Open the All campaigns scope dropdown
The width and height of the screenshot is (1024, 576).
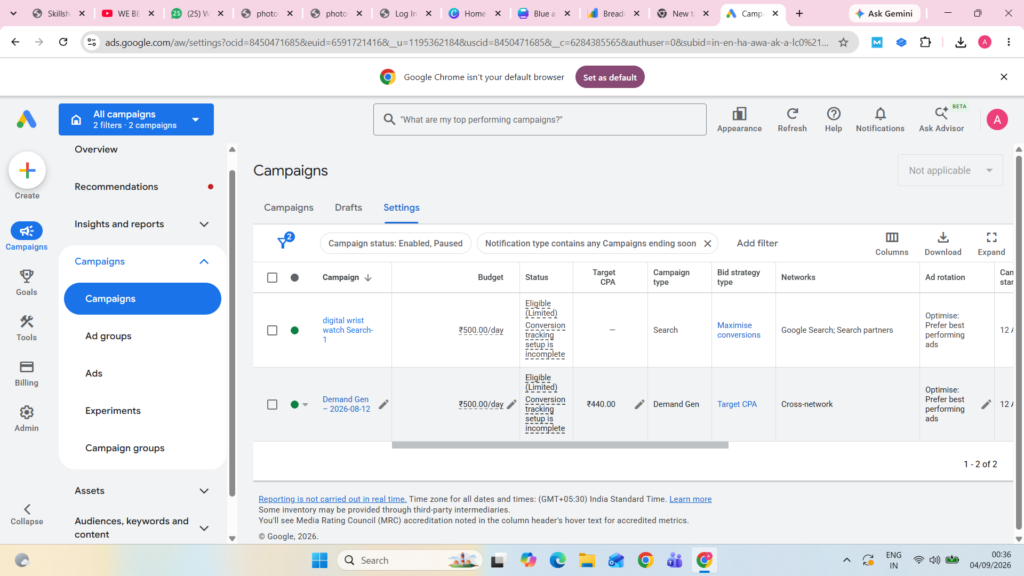136,120
